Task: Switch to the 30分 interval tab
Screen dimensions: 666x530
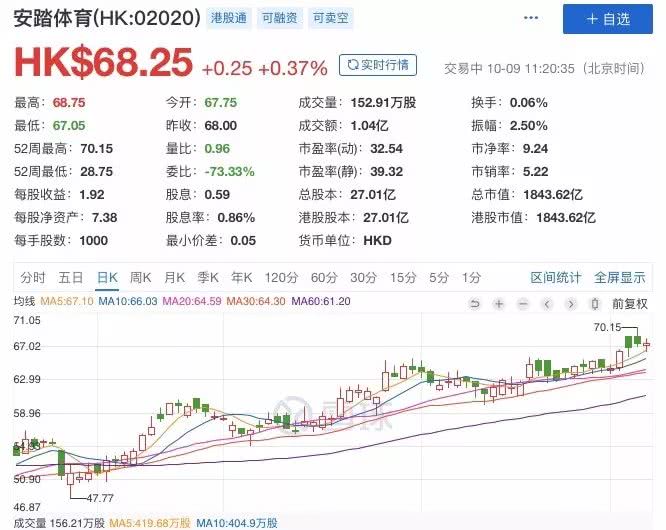Action: (x=363, y=278)
